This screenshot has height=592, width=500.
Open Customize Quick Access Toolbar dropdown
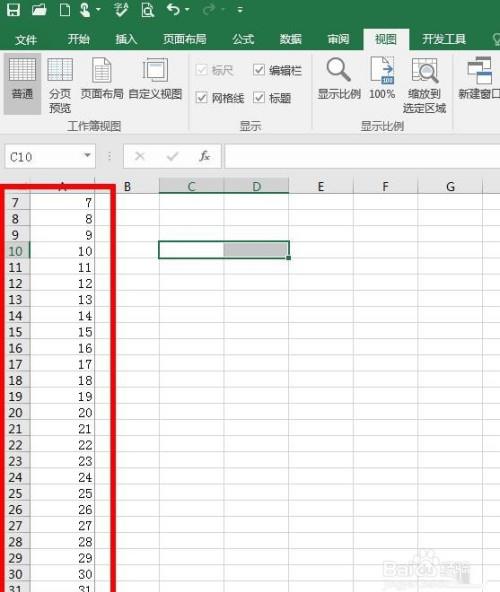pyautogui.click(x=239, y=10)
